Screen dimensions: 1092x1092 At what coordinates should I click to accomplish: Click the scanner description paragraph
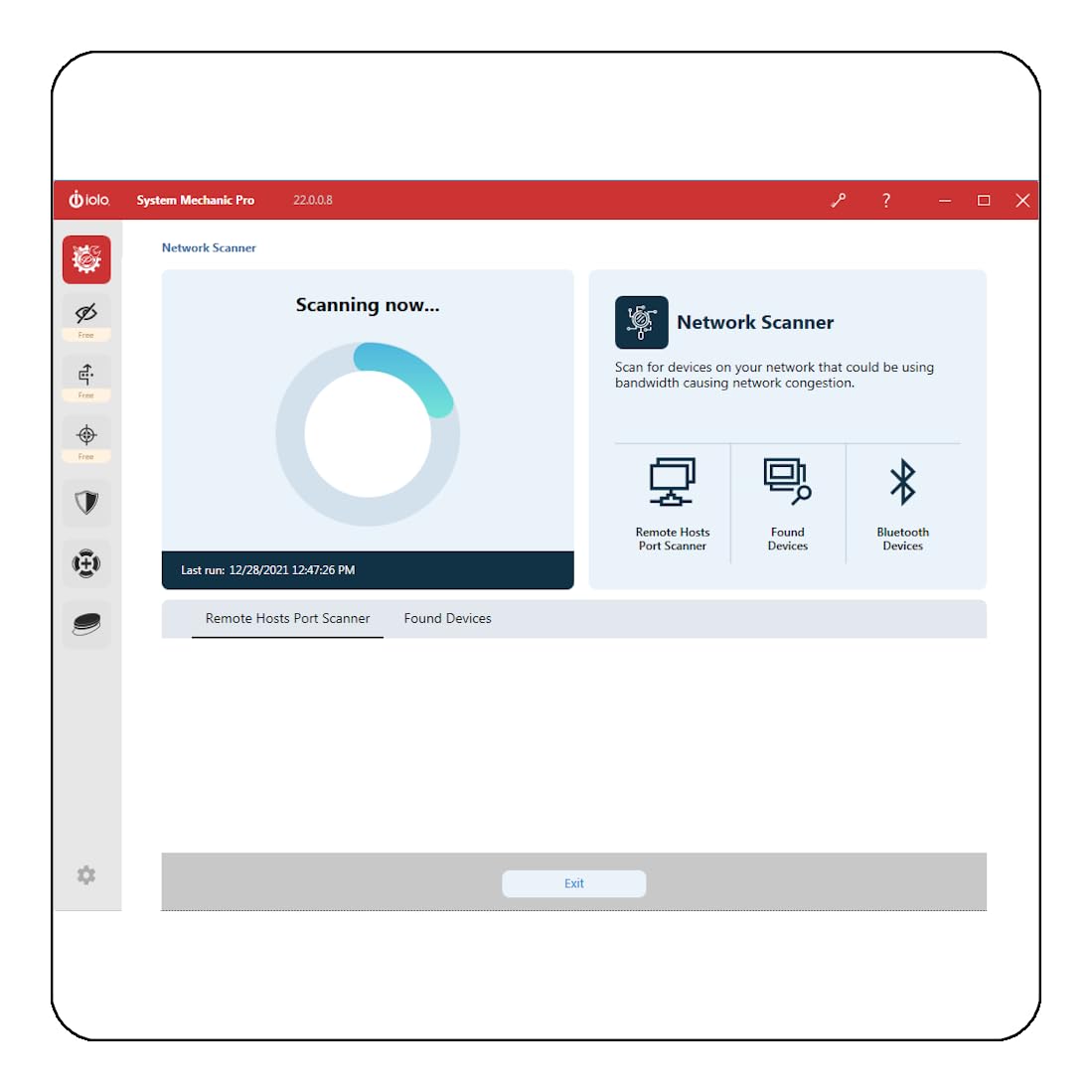(774, 375)
